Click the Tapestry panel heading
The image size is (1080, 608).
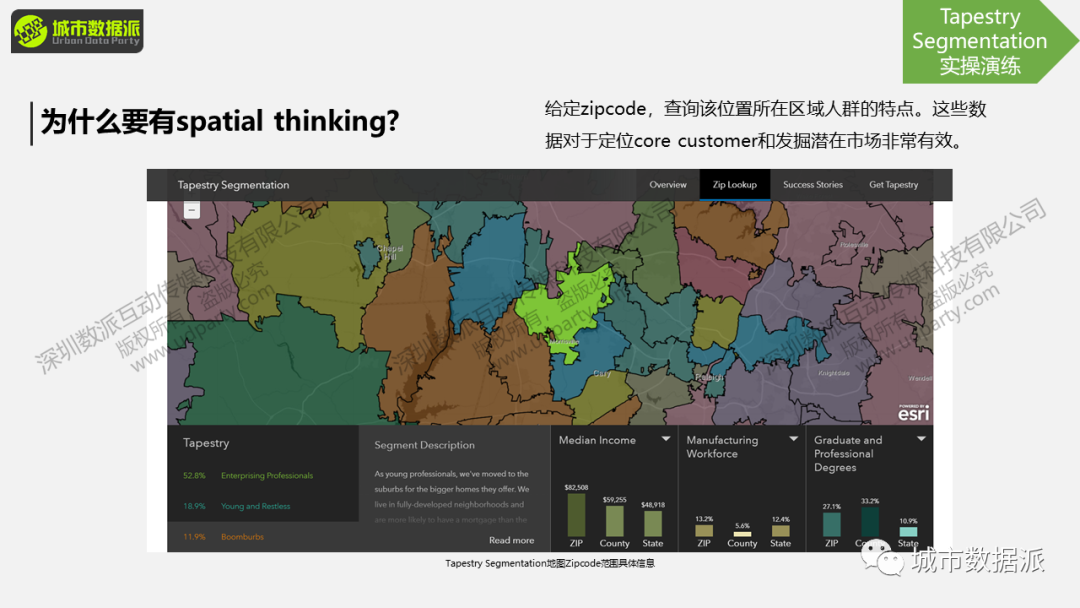coord(206,443)
